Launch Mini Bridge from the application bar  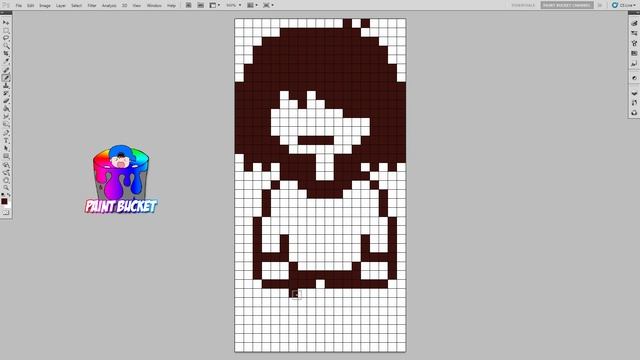coord(200,5)
